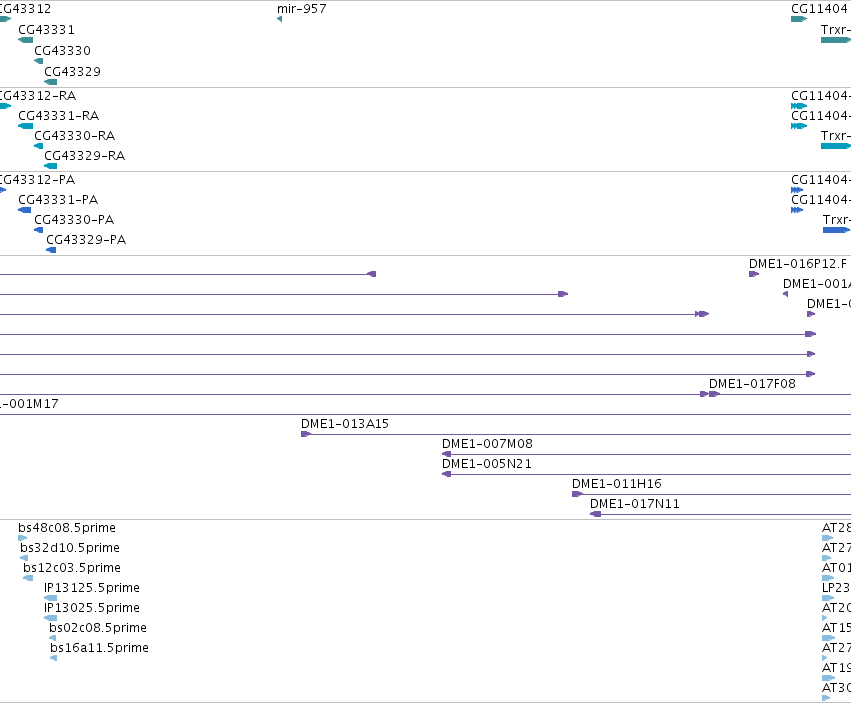Viewport: 851px width, 703px height.
Task: Select the bs02c08.5prime EST label
Action: tap(98, 628)
